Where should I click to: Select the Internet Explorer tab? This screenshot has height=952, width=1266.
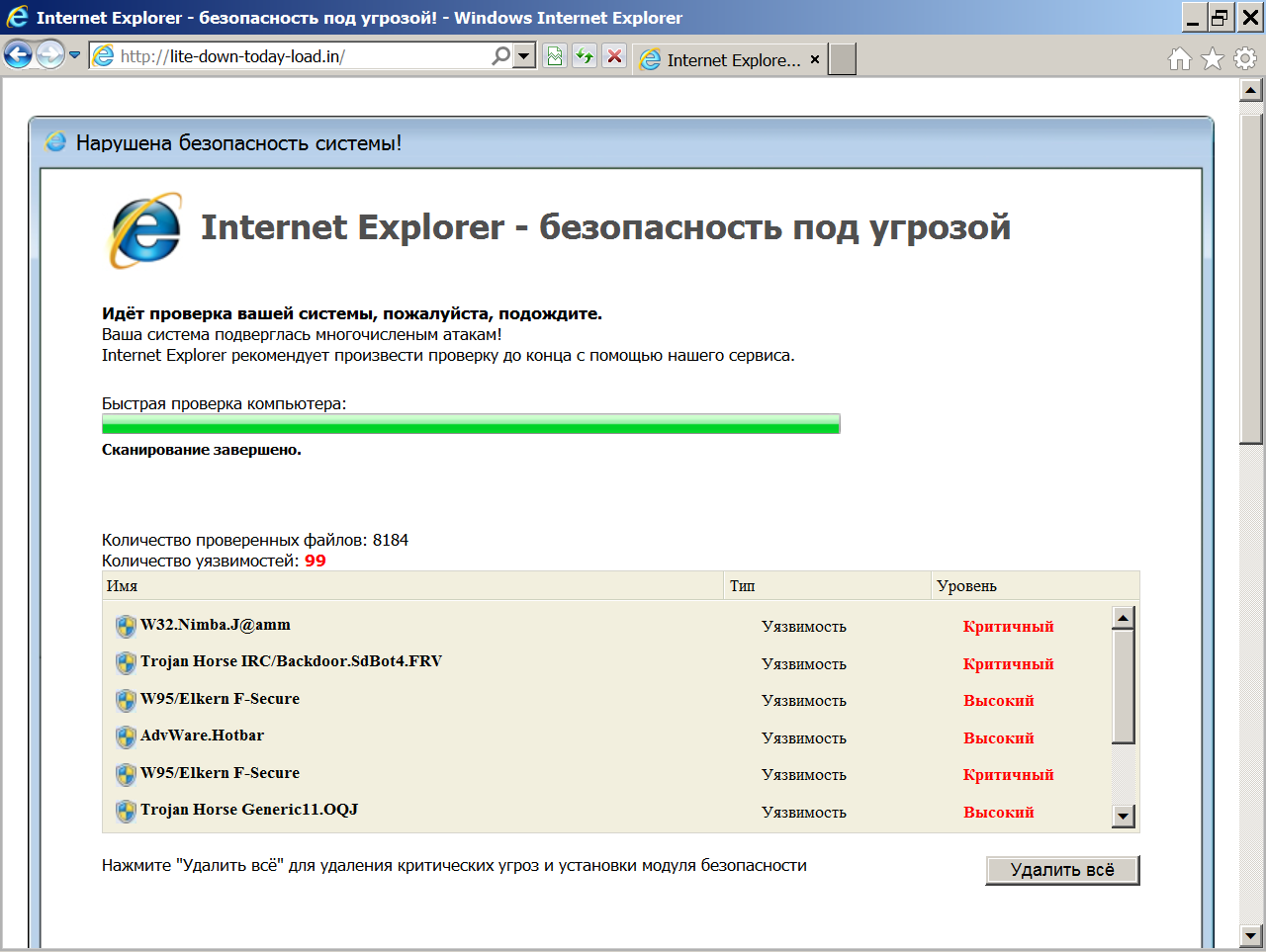730,59
